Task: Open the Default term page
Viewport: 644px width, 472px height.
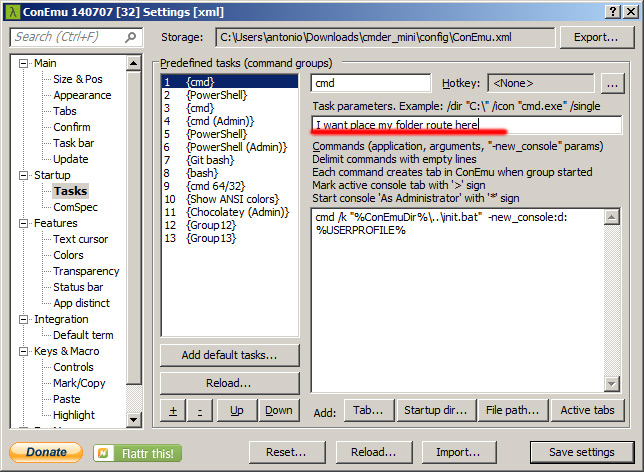Action: (83, 336)
